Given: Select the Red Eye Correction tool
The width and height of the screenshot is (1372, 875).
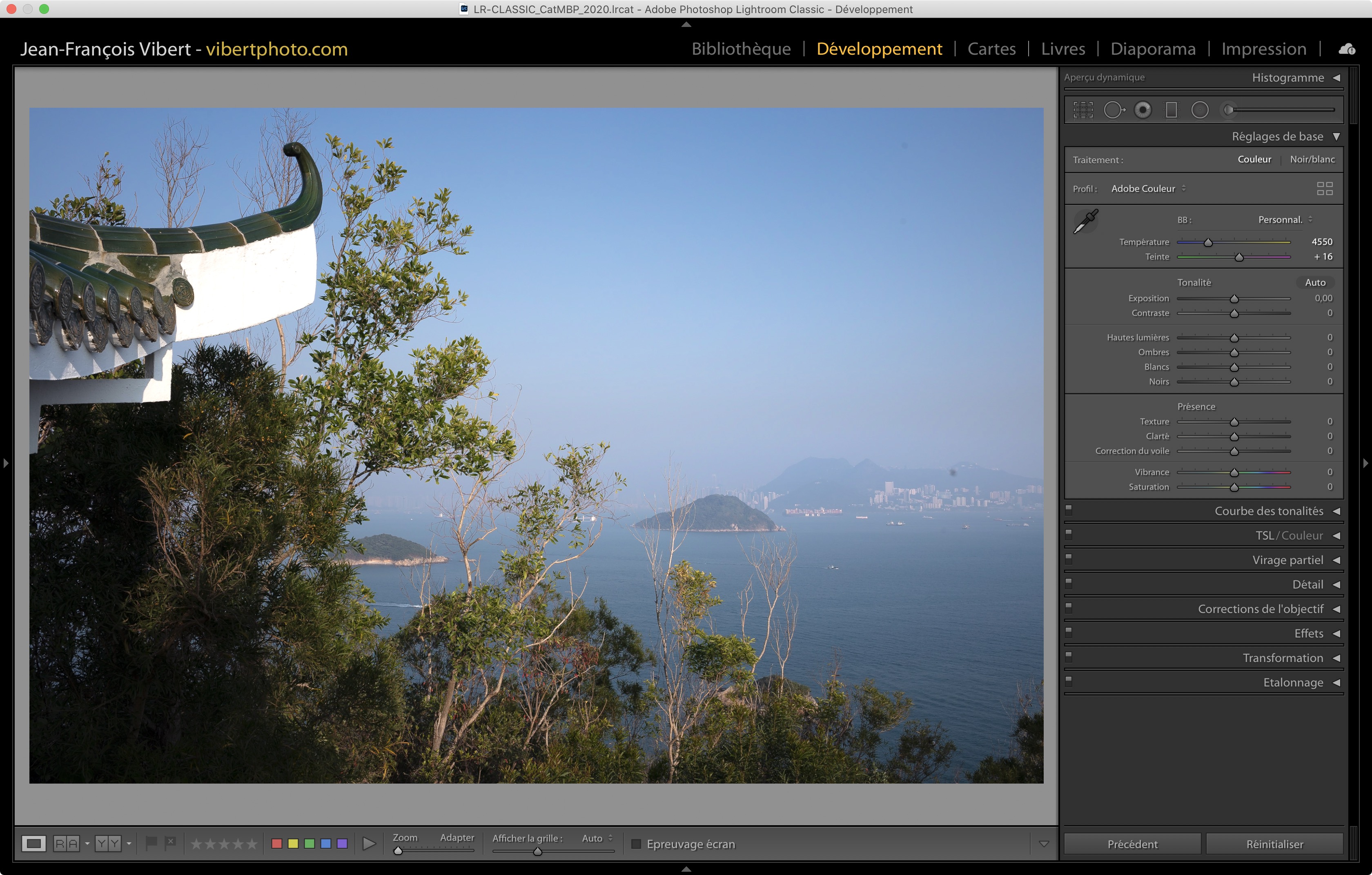Looking at the screenshot, I should point(1143,110).
